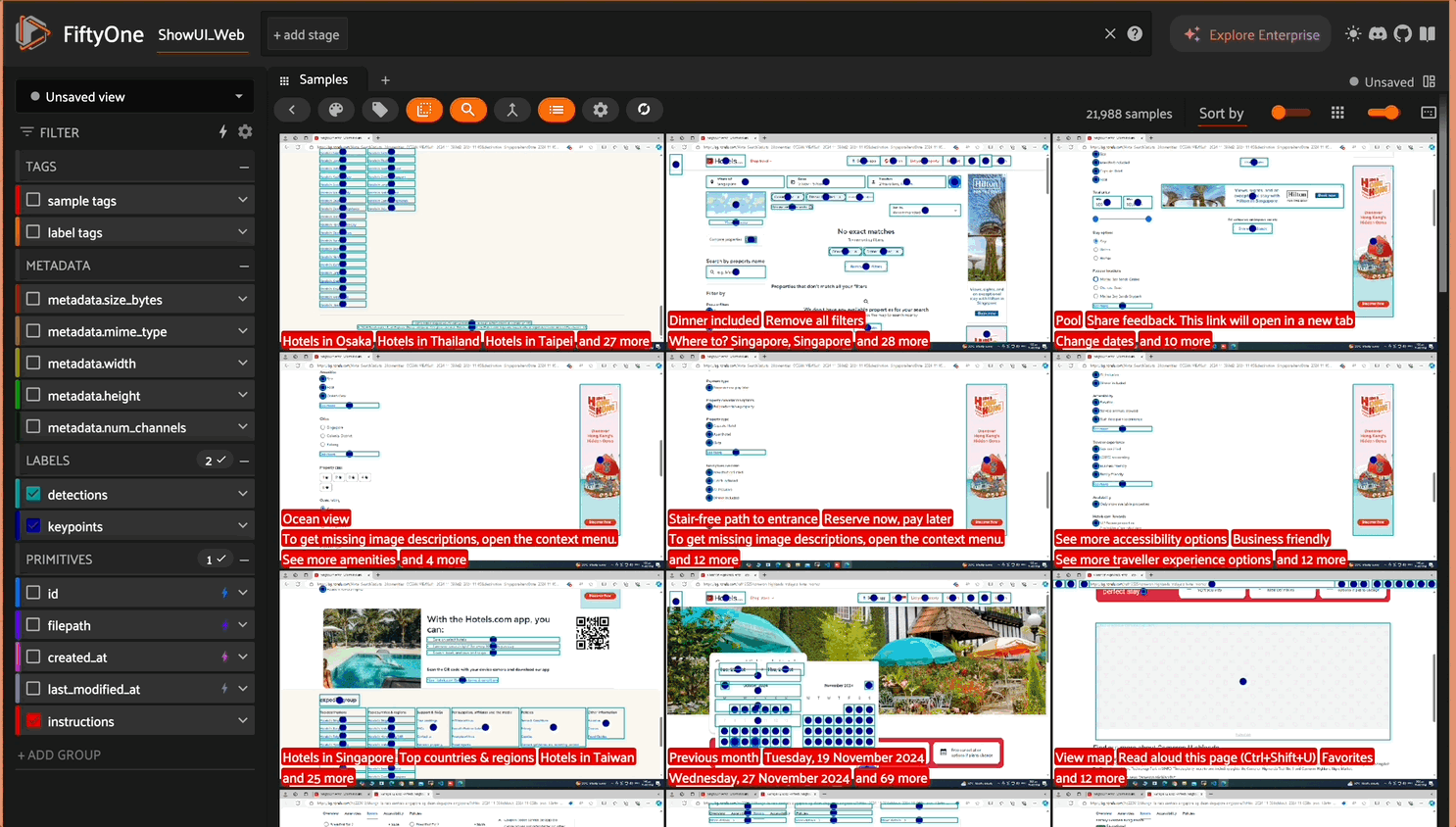Check the metadata.width checkbox
The height and width of the screenshot is (827, 1456).
click(x=34, y=364)
